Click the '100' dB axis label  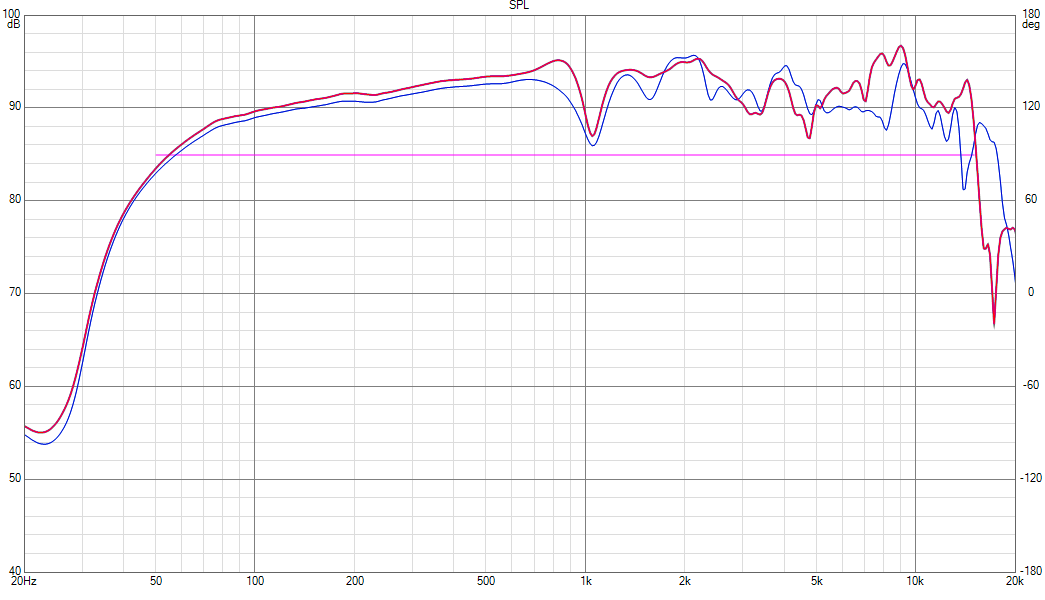pyautogui.click(x=13, y=13)
